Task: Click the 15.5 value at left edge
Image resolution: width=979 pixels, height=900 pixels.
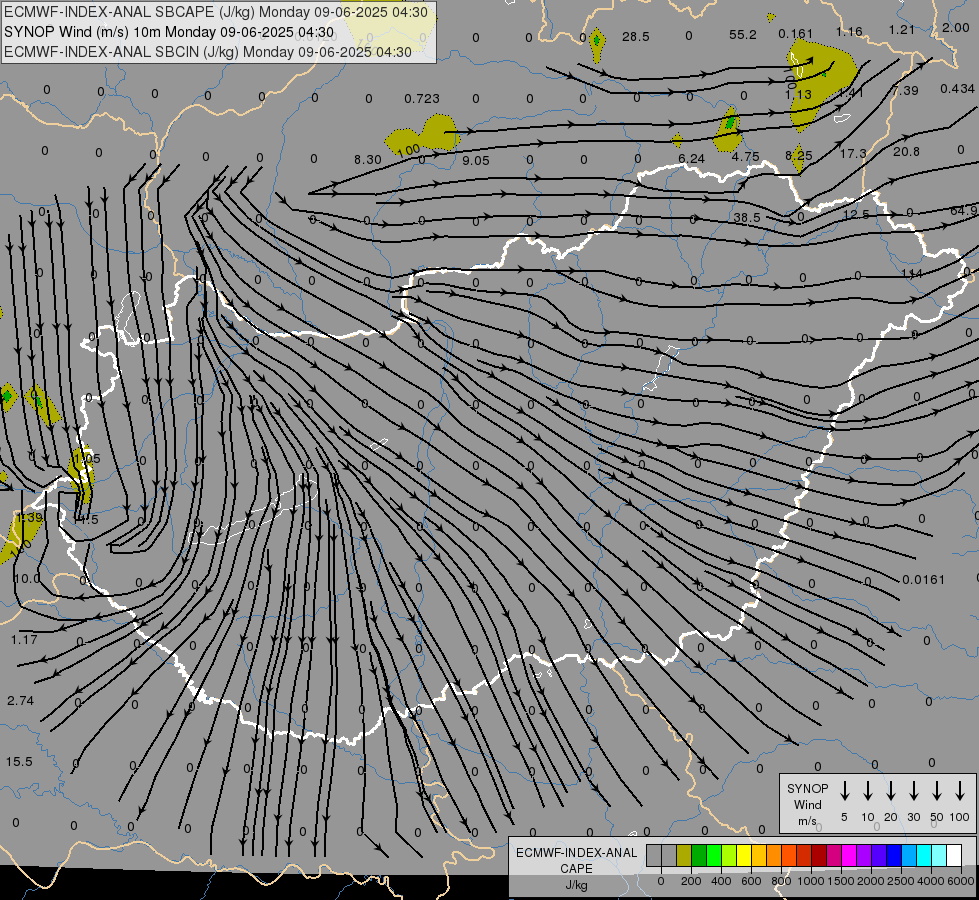Action: pyautogui.click(x=19, y=762)
